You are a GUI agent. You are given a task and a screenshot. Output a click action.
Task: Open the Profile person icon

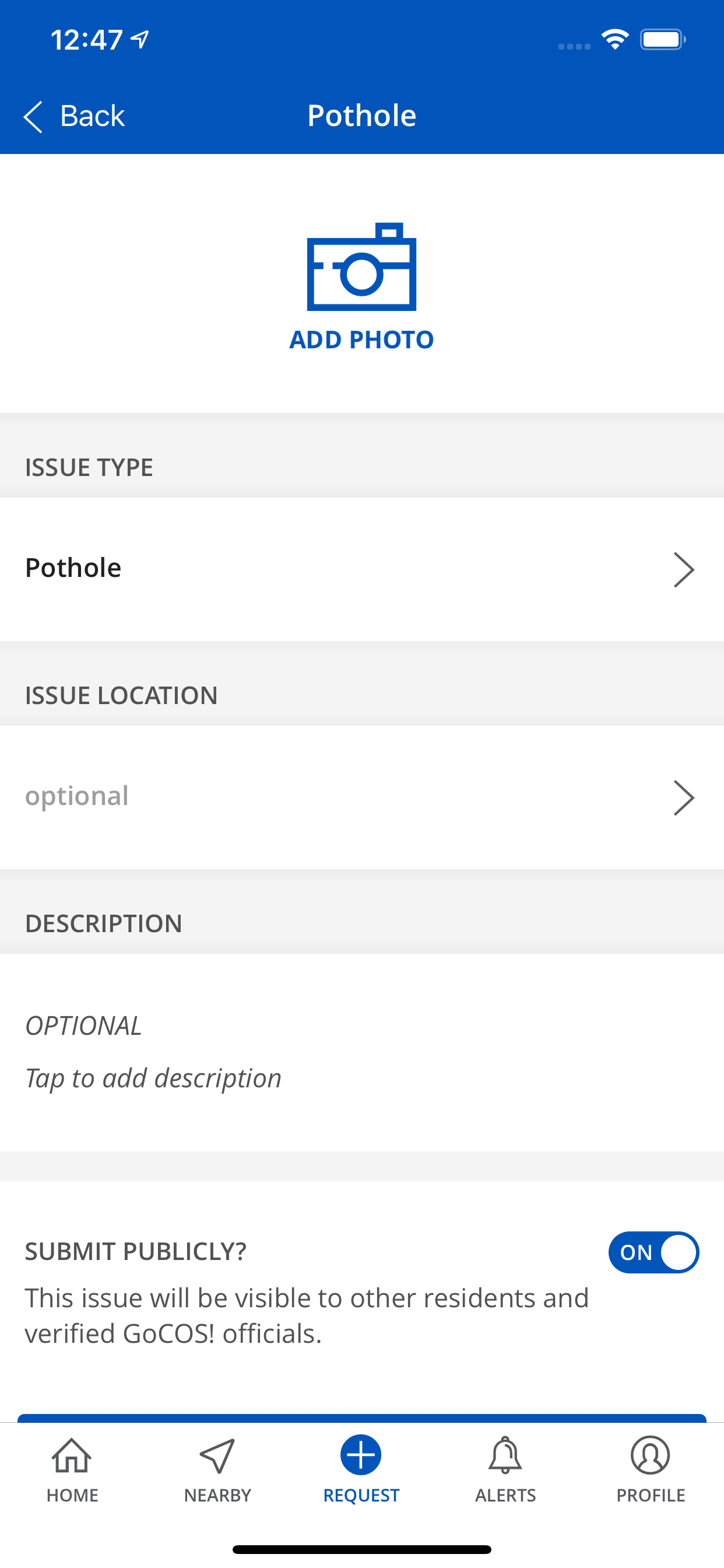pyautogui.click(x=650, y=1455)
